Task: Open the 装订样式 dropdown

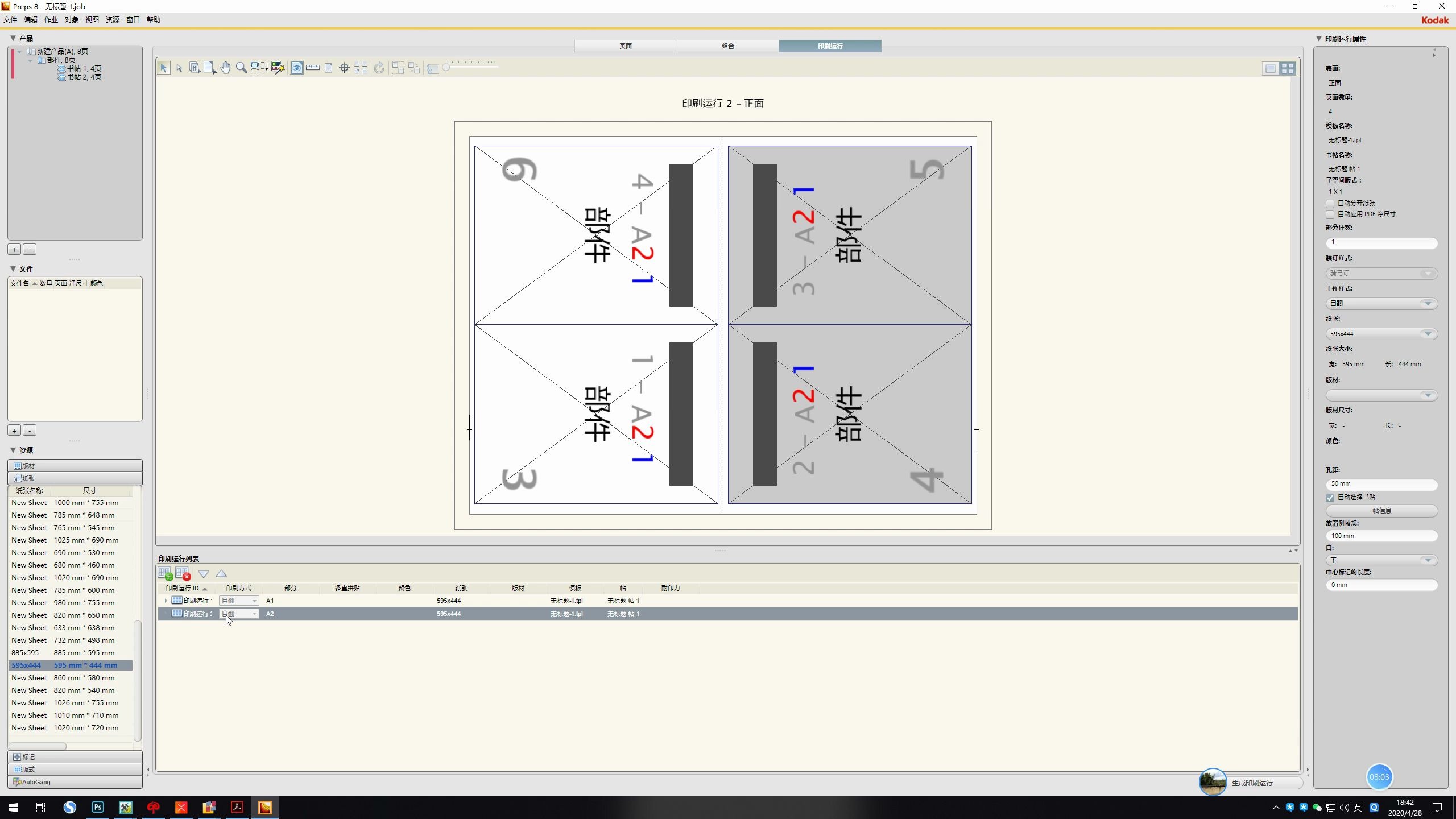Action: [x=1381, y=274]
